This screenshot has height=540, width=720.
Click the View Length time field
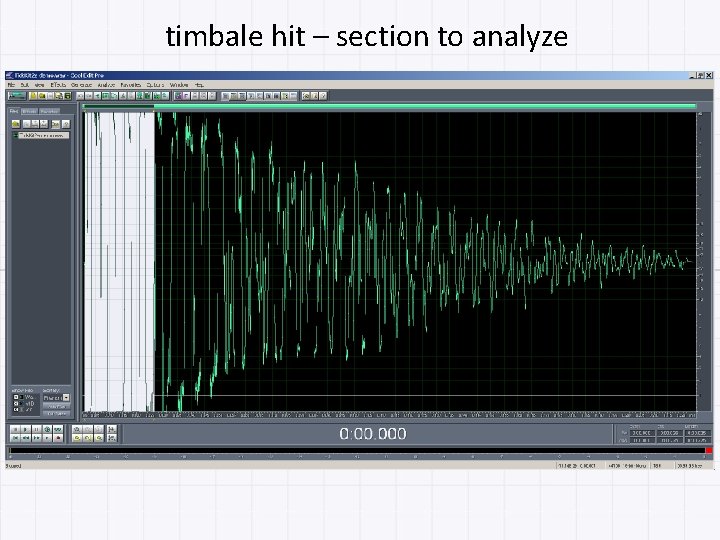coord(698,440)
